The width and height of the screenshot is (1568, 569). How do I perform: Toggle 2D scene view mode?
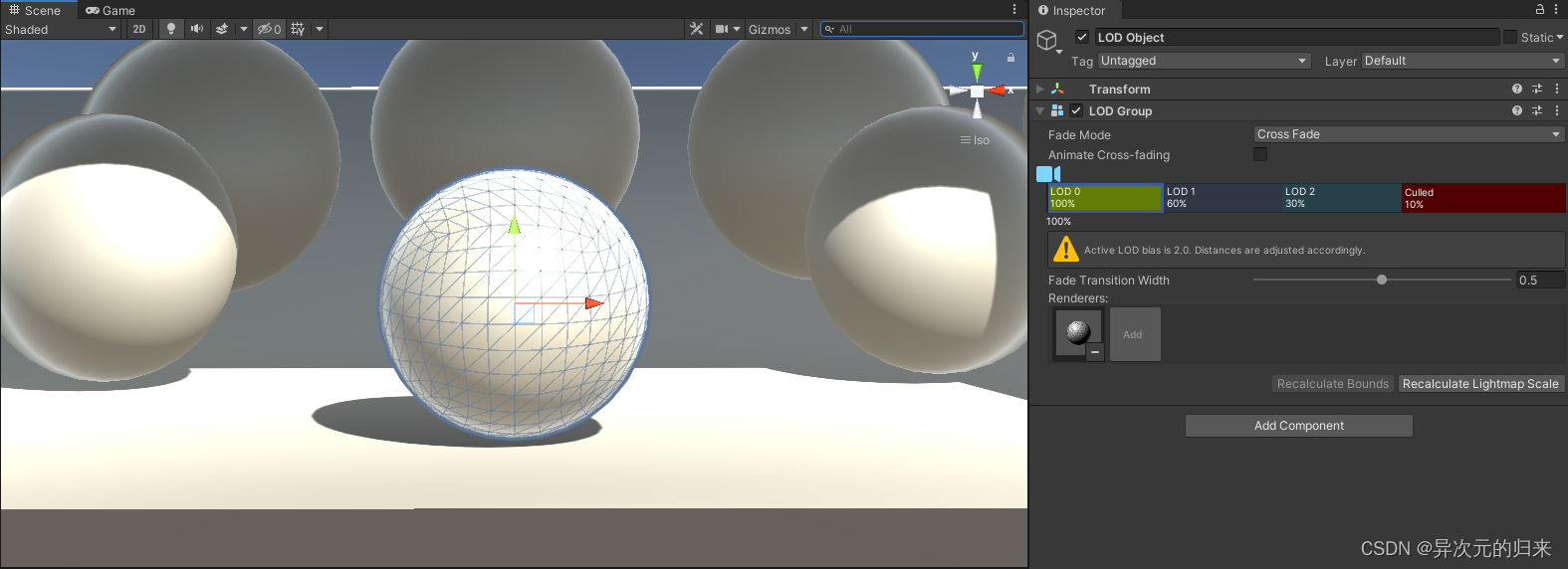(139, 29)
